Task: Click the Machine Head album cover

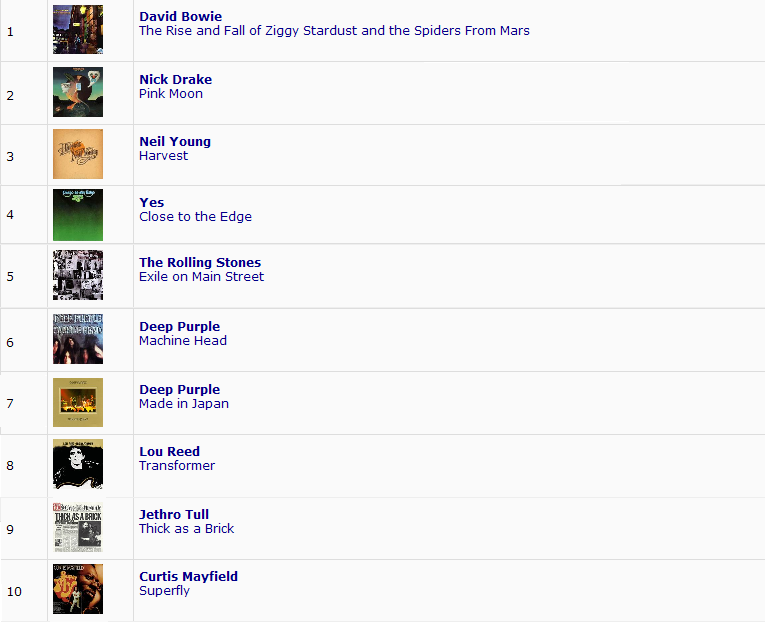Action: (x=78, y=339)
